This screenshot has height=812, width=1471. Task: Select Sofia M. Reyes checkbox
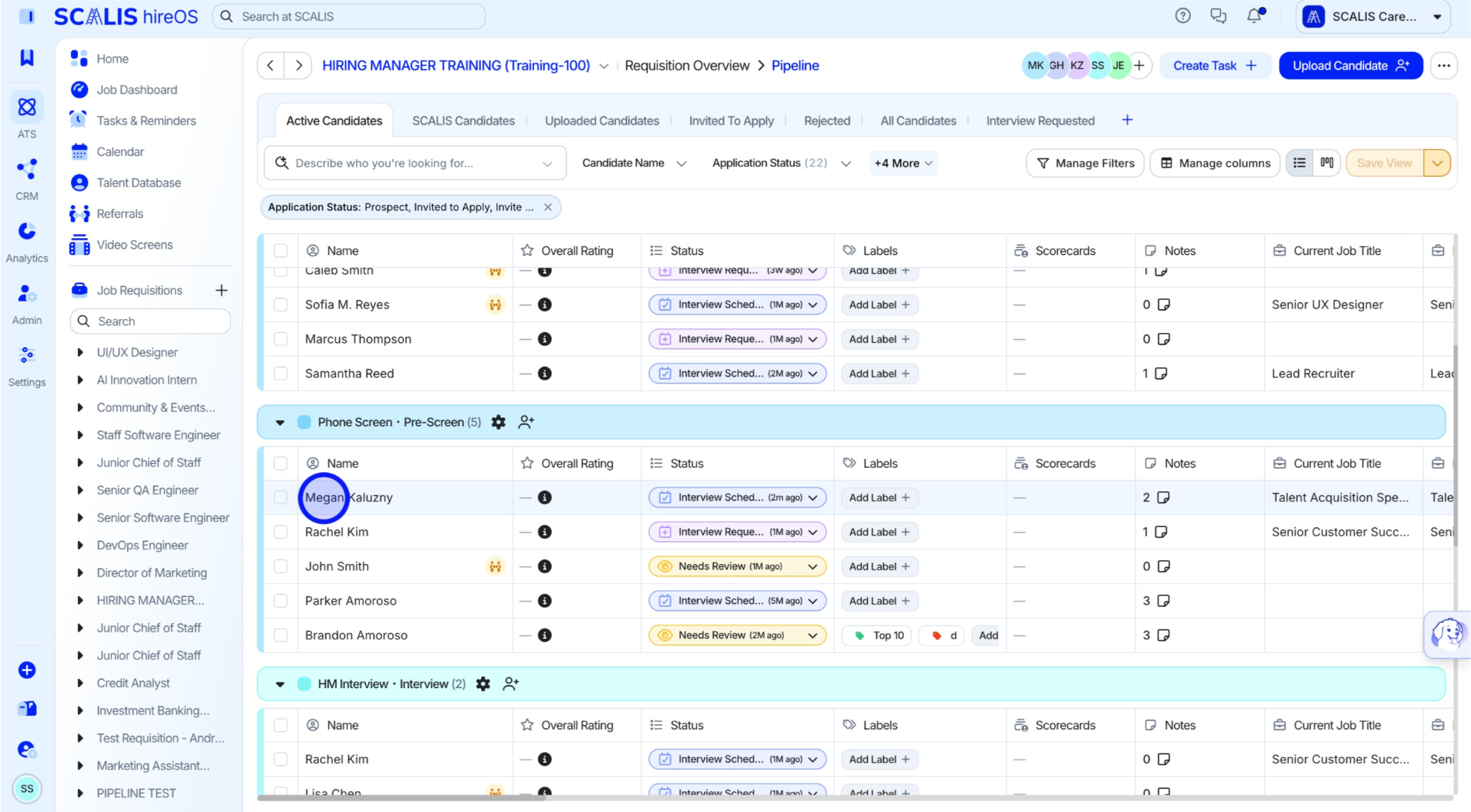281,305
